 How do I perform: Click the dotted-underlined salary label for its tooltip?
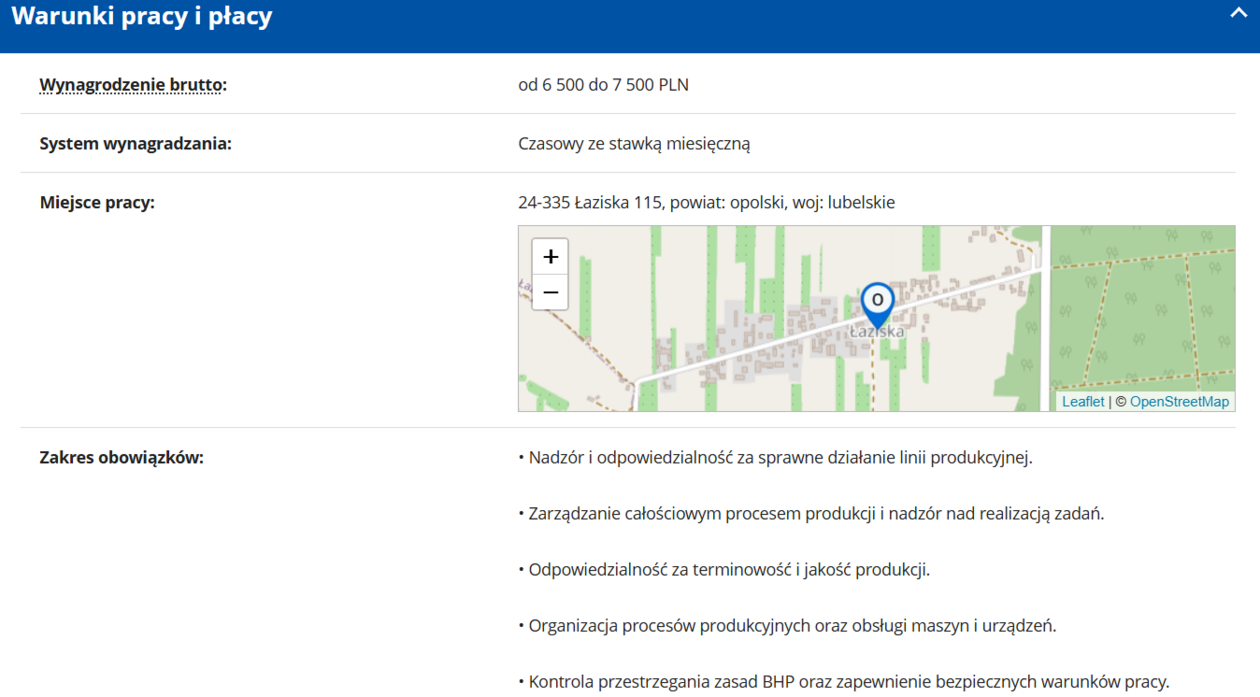click(x=131, y=85)
